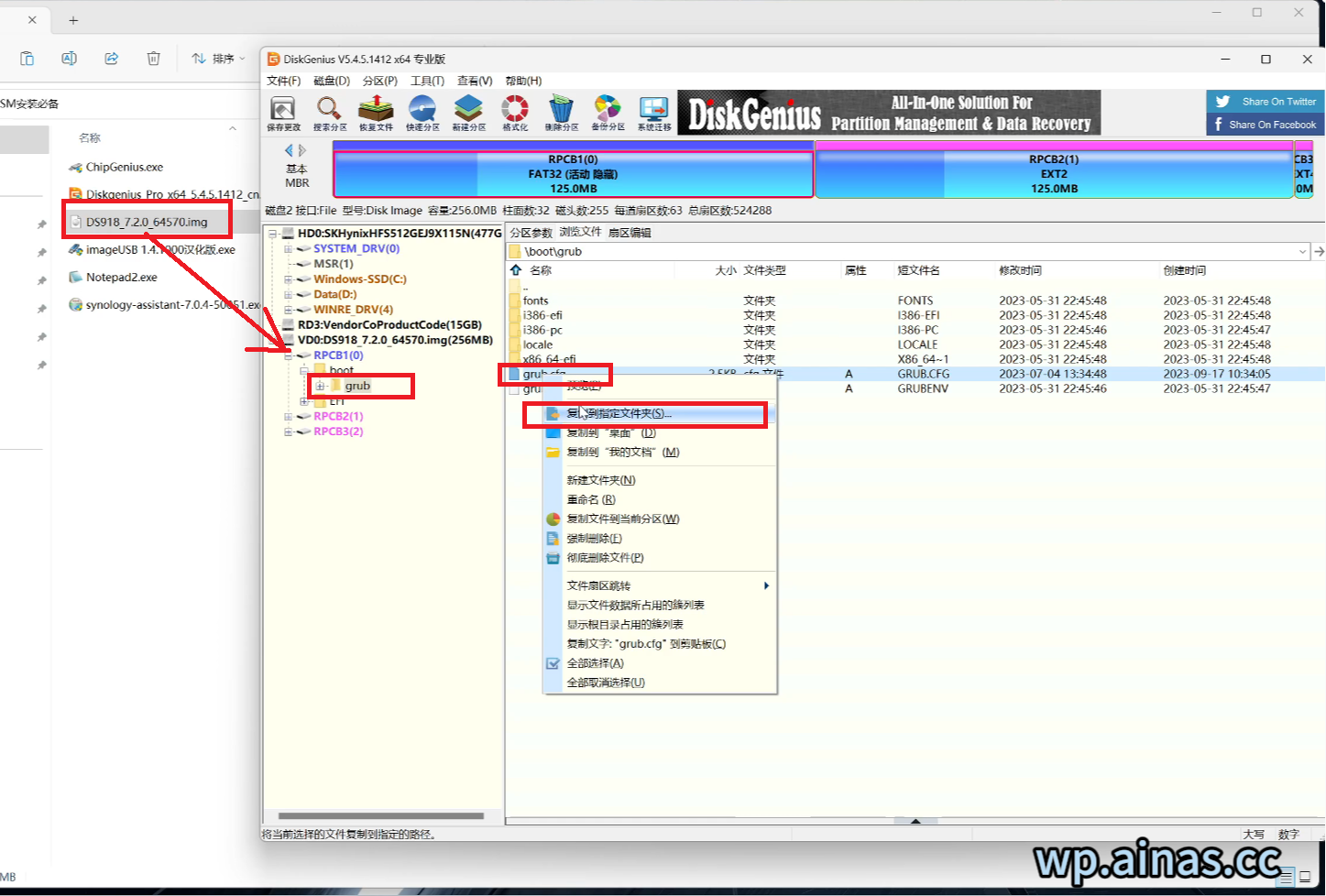Click the 新建分区 new partition icon

tap(468, 113)
